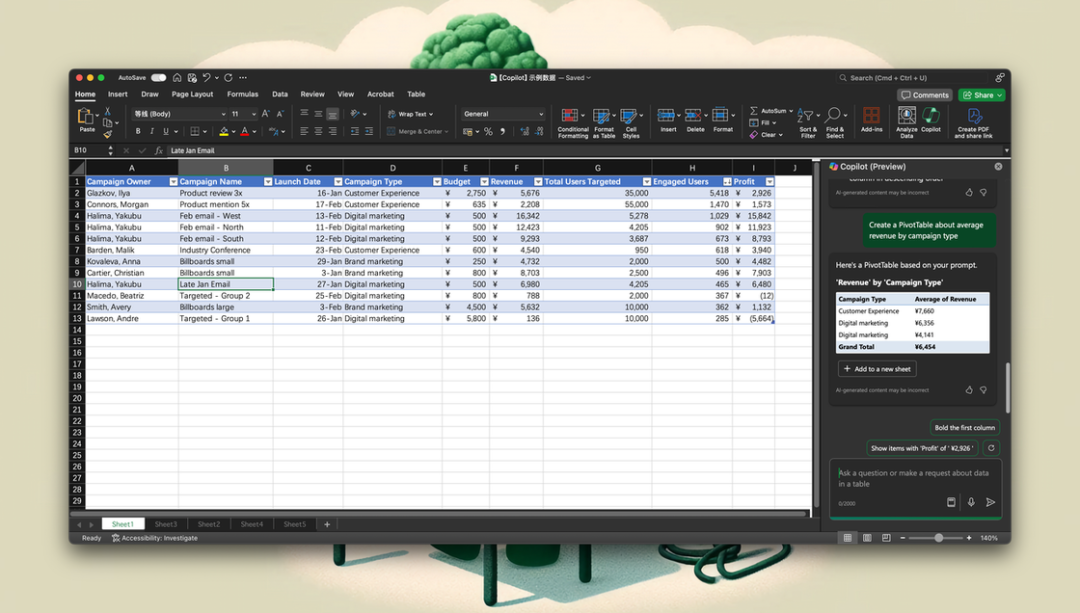This screenshot has height=613, width=1080.
Task: Switch to Page Layout view in status bar
Action: click(x=866, y=538)
